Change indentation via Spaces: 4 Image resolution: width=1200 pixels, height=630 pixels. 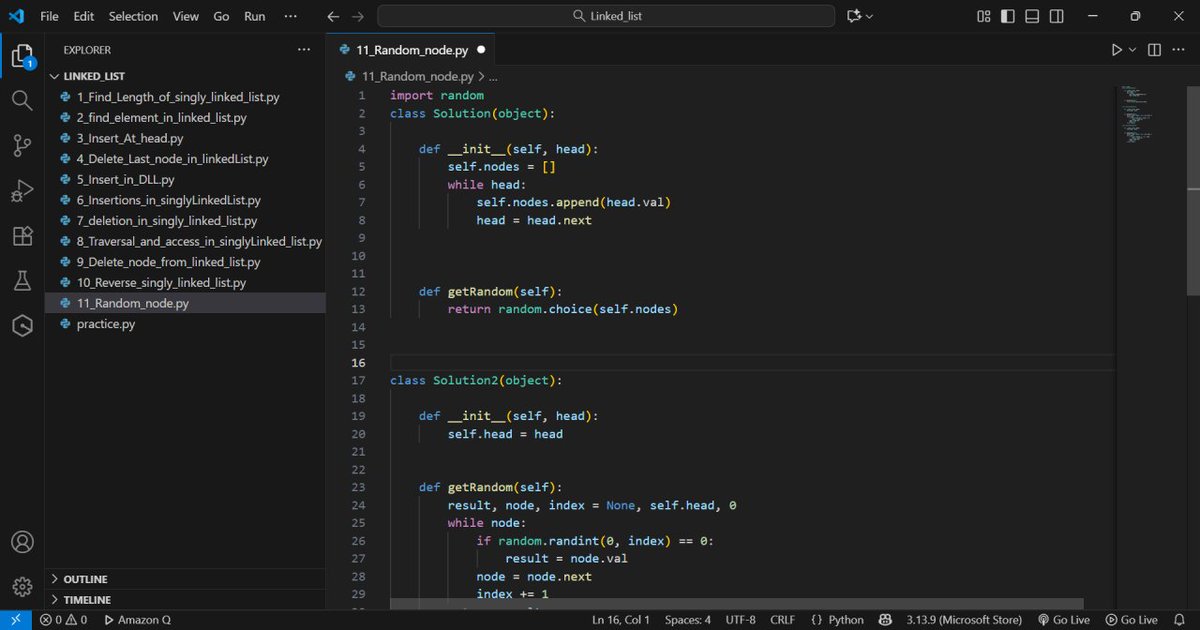[x=688, y=620]
